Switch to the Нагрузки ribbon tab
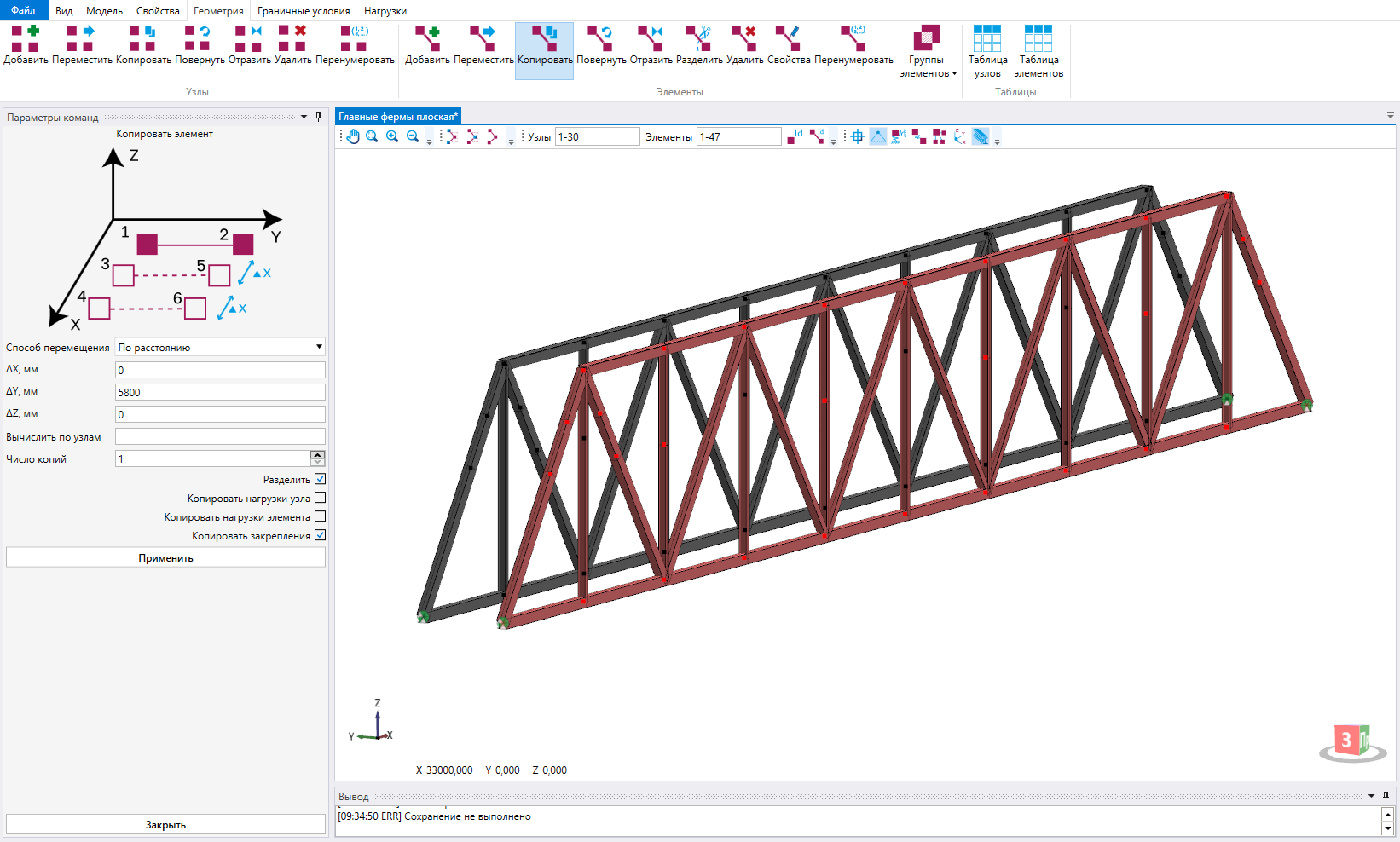1400x842 pixels. click(x=385, y=11)
